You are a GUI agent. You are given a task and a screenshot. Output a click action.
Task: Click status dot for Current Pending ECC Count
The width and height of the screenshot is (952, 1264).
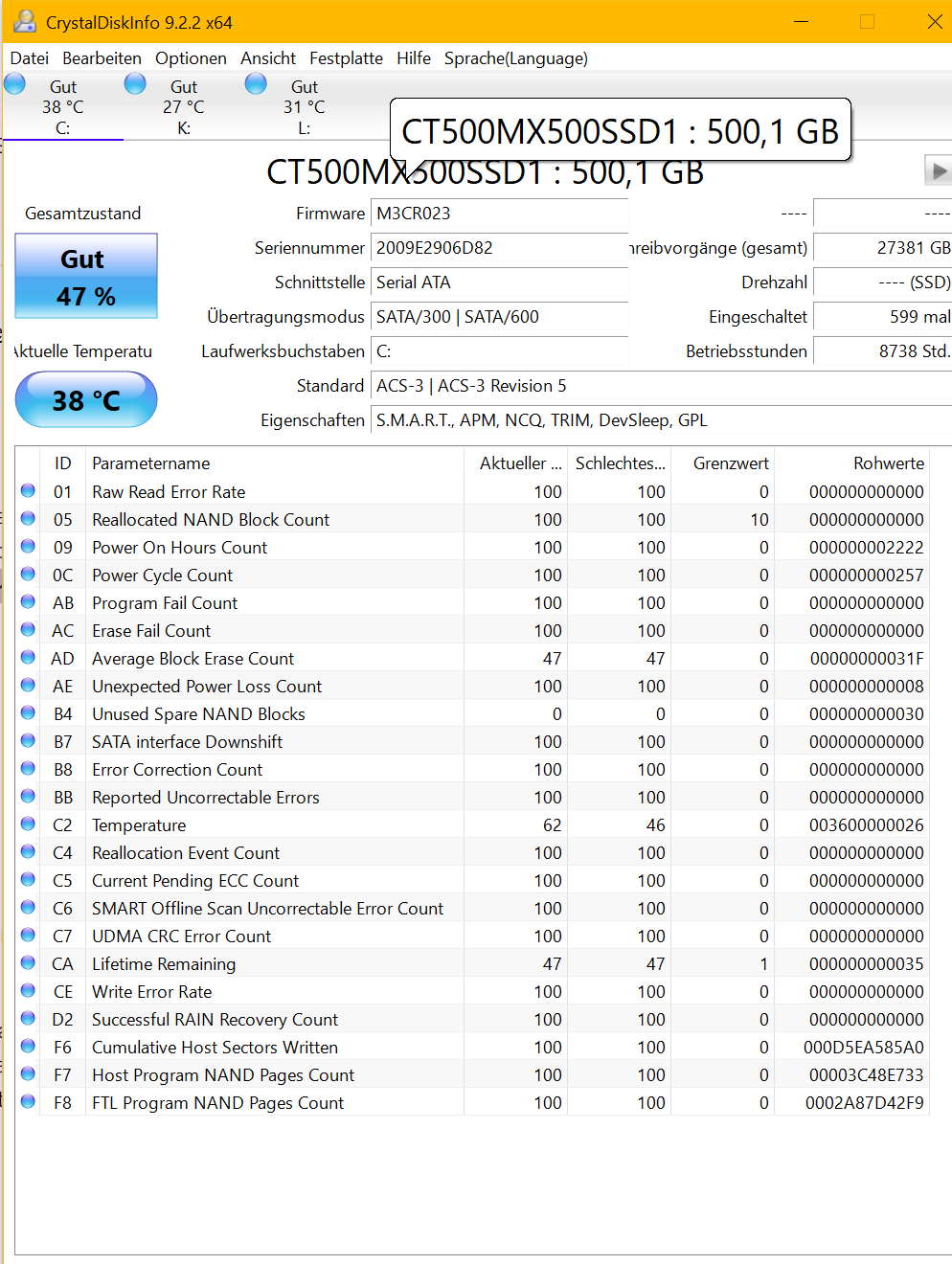click(x=28, y=880)
